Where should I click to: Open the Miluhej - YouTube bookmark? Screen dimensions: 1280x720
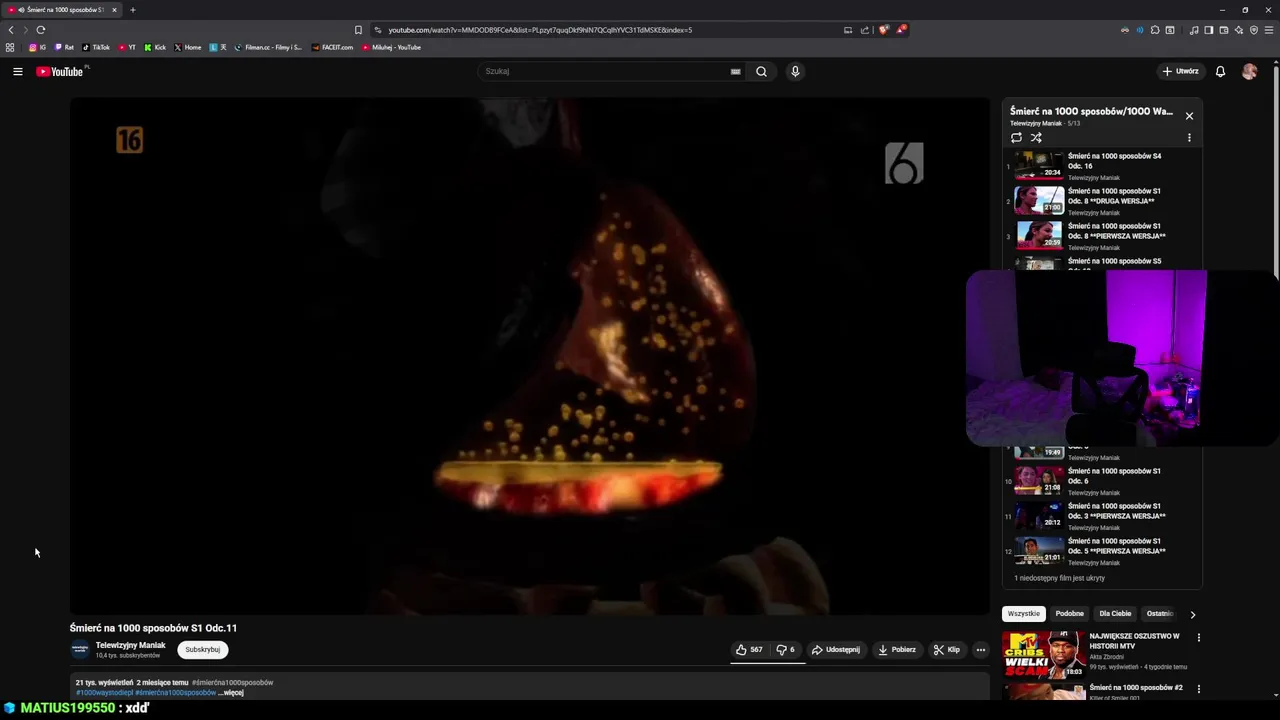[x=391, y=47]
